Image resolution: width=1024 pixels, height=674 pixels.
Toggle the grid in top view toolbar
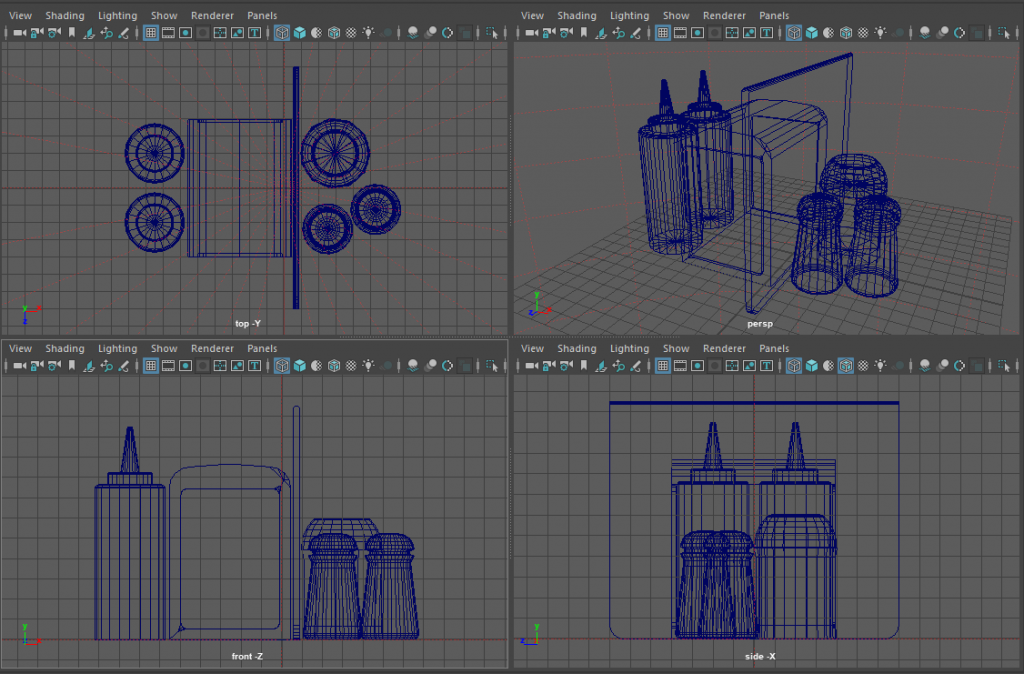click(x=151, y=33)
